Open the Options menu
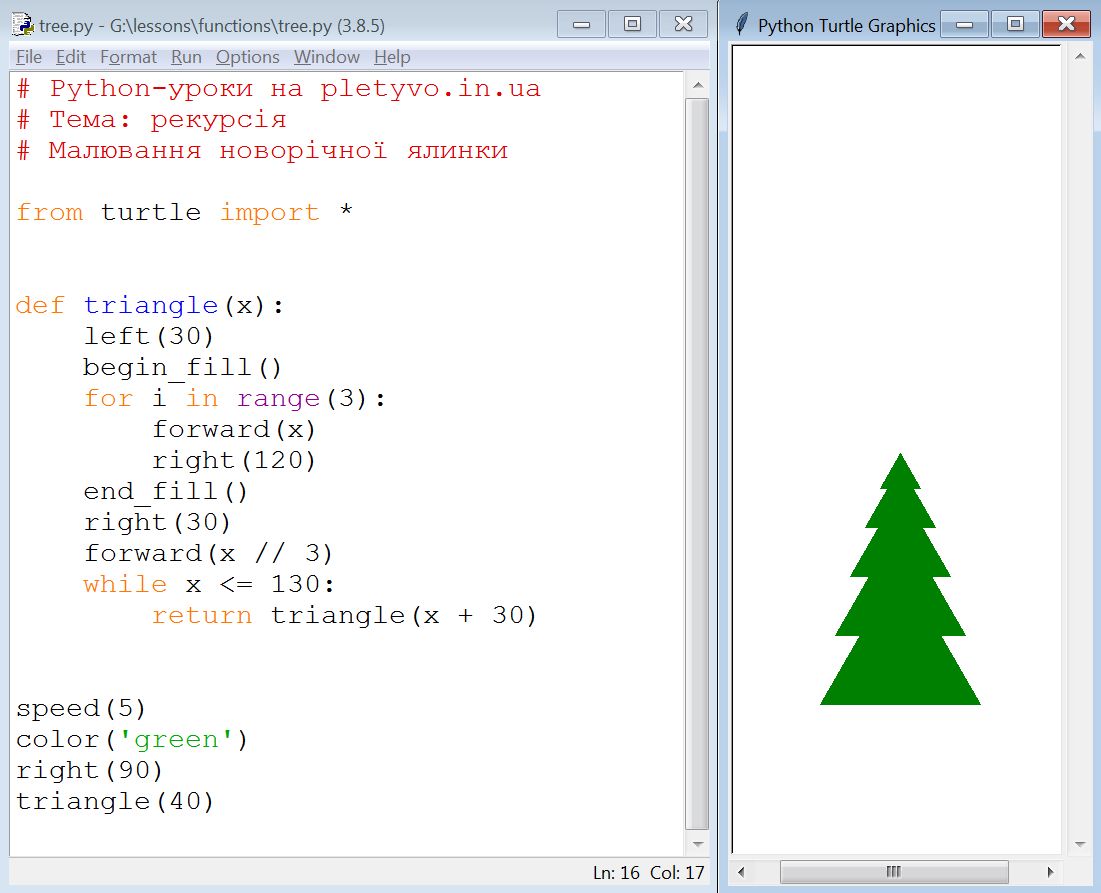 point(247,57)
